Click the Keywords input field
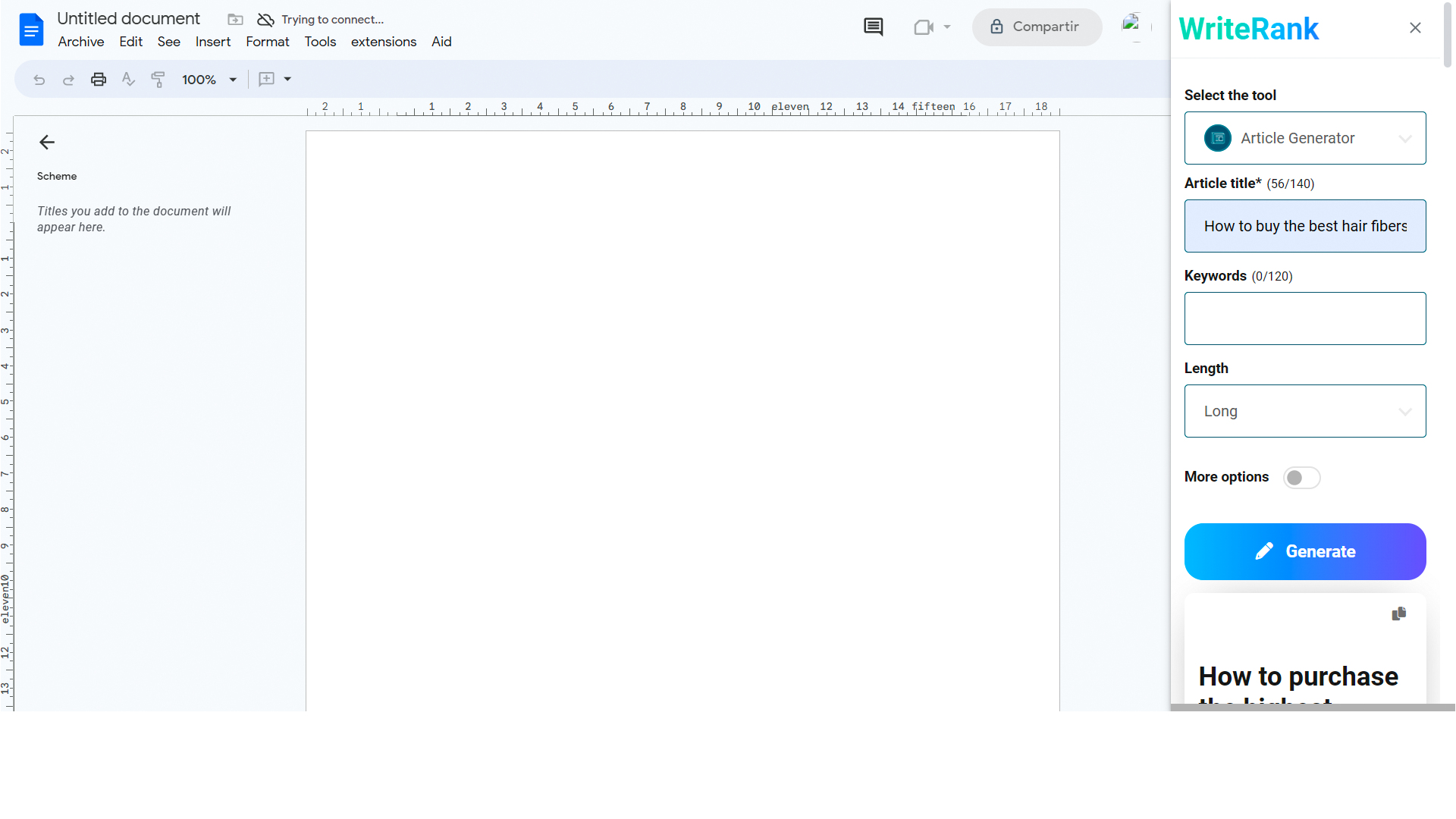The height and width of the screenshot is (819, 1456). tap(1305, 318)
